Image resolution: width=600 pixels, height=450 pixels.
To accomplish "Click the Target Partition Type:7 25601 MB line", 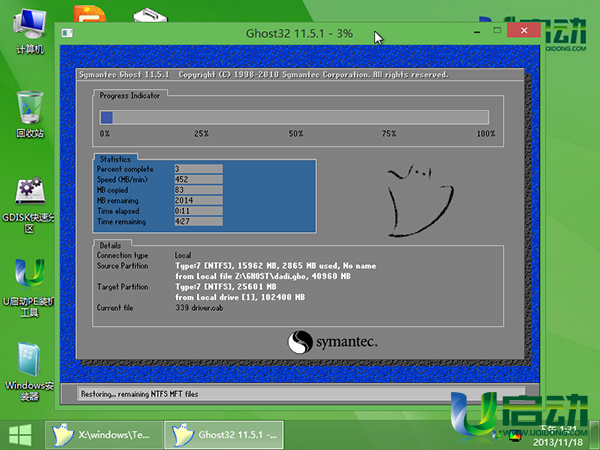I will [226, 287].
